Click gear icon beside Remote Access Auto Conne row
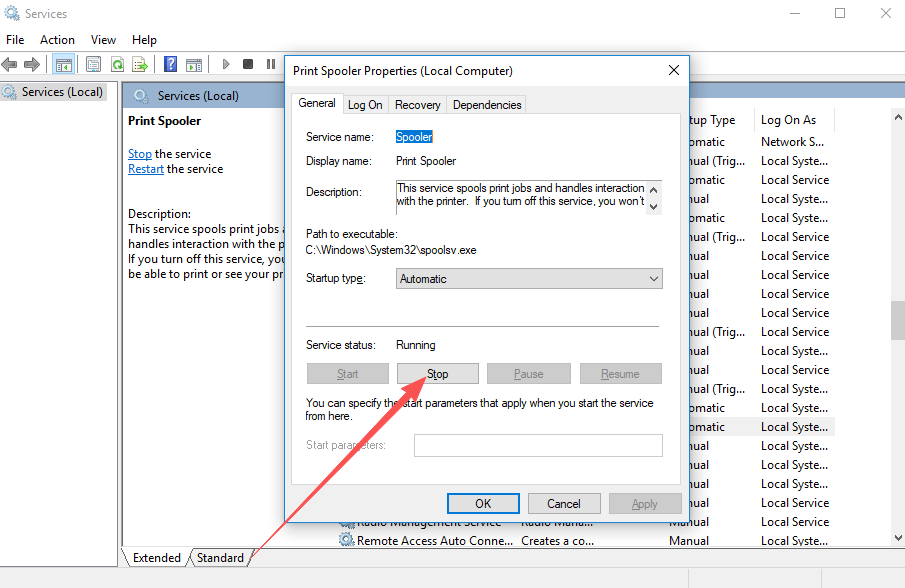The height and width of the screenshot is (588, 905). point(346,540)
